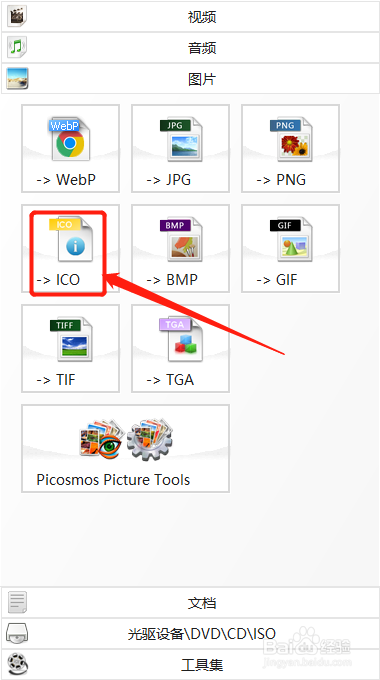Click the optical drive disc icon

(17, 634)
